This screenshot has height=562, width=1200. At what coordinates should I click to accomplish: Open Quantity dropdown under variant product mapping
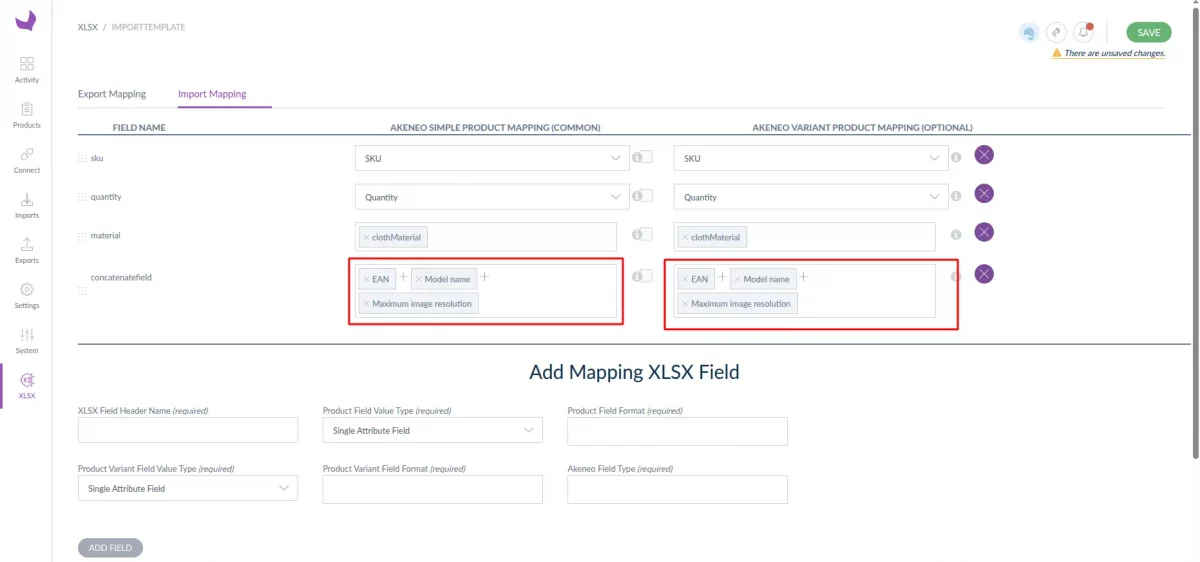coord(811,197)
